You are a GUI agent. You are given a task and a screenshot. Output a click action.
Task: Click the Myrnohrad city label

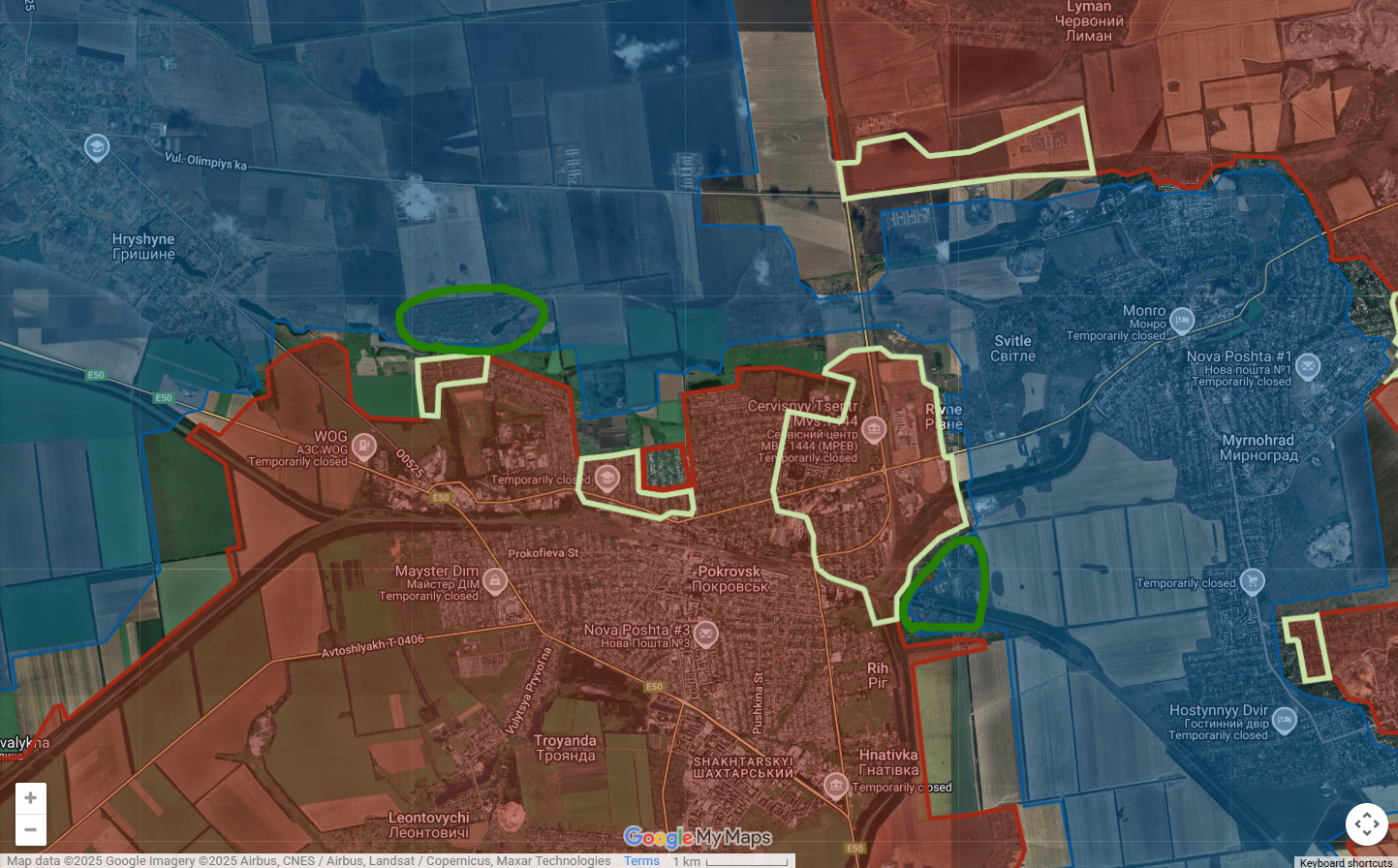[x=1258, y=448]
